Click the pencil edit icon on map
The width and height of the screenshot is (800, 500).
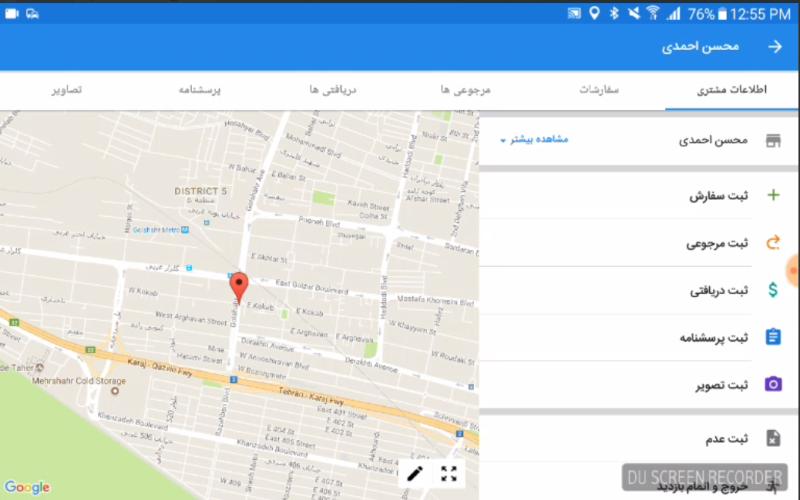pyautogui.click(x=415, y=474)
